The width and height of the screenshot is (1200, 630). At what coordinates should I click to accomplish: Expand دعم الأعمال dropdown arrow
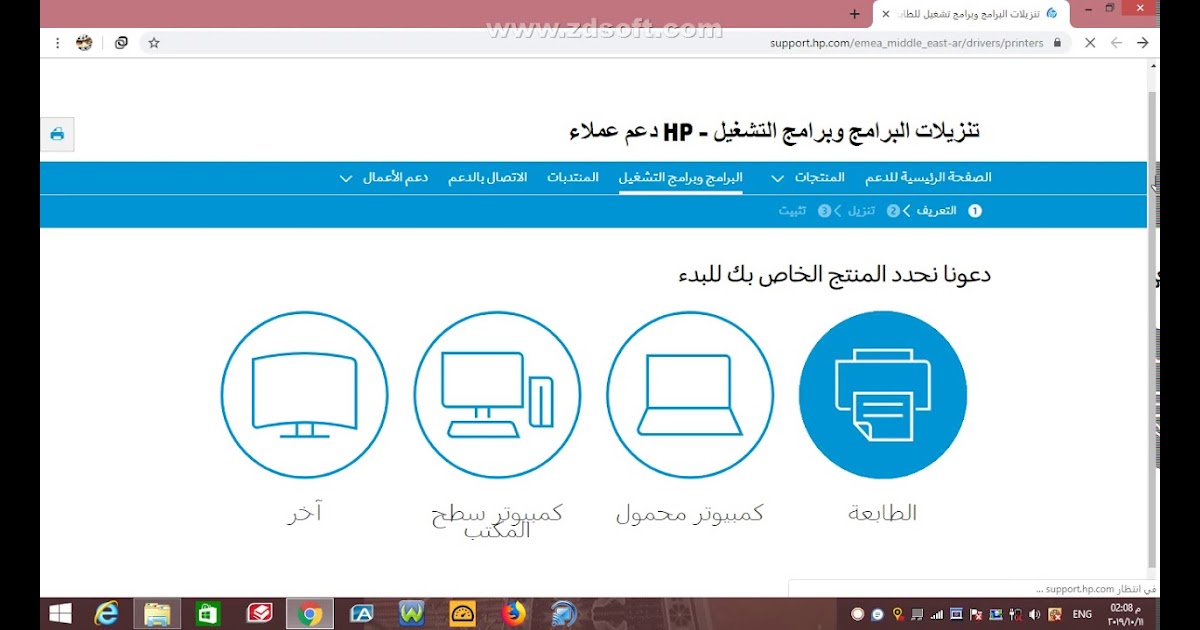pyautogui.click(x=346, y=178)
